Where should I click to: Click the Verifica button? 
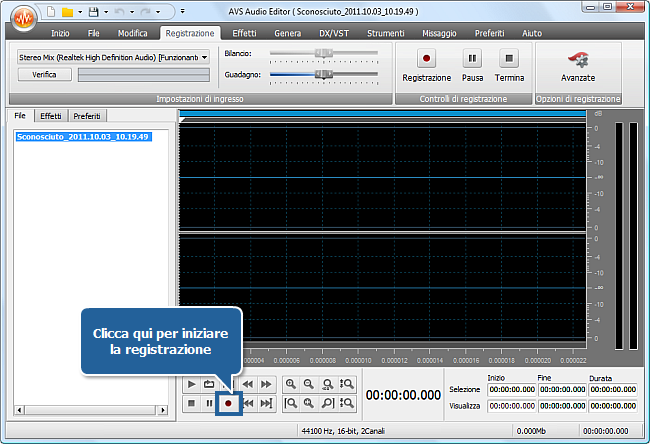pos(44,75)
